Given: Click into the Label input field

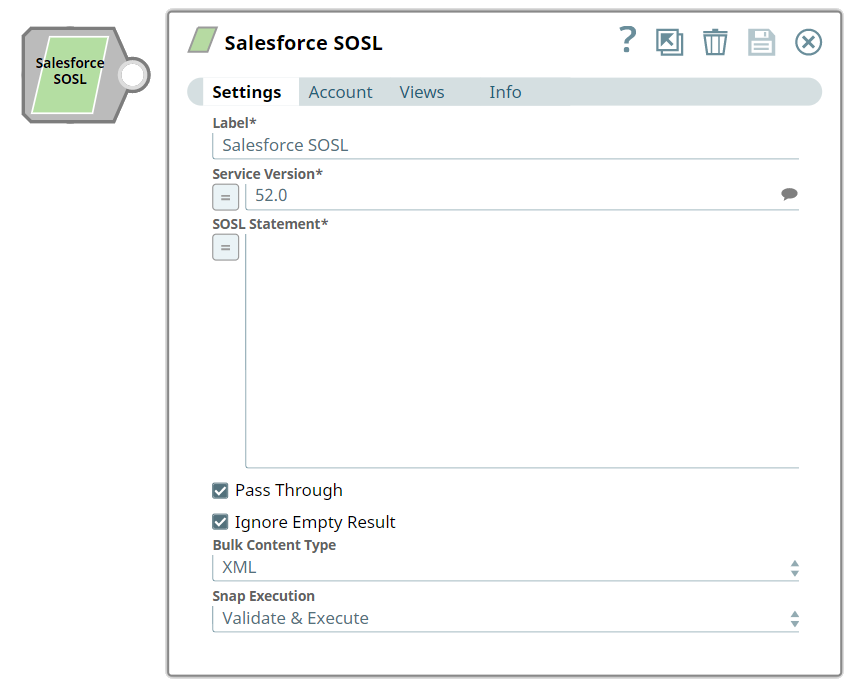Looking at the screenshot, I should point(505,146).
